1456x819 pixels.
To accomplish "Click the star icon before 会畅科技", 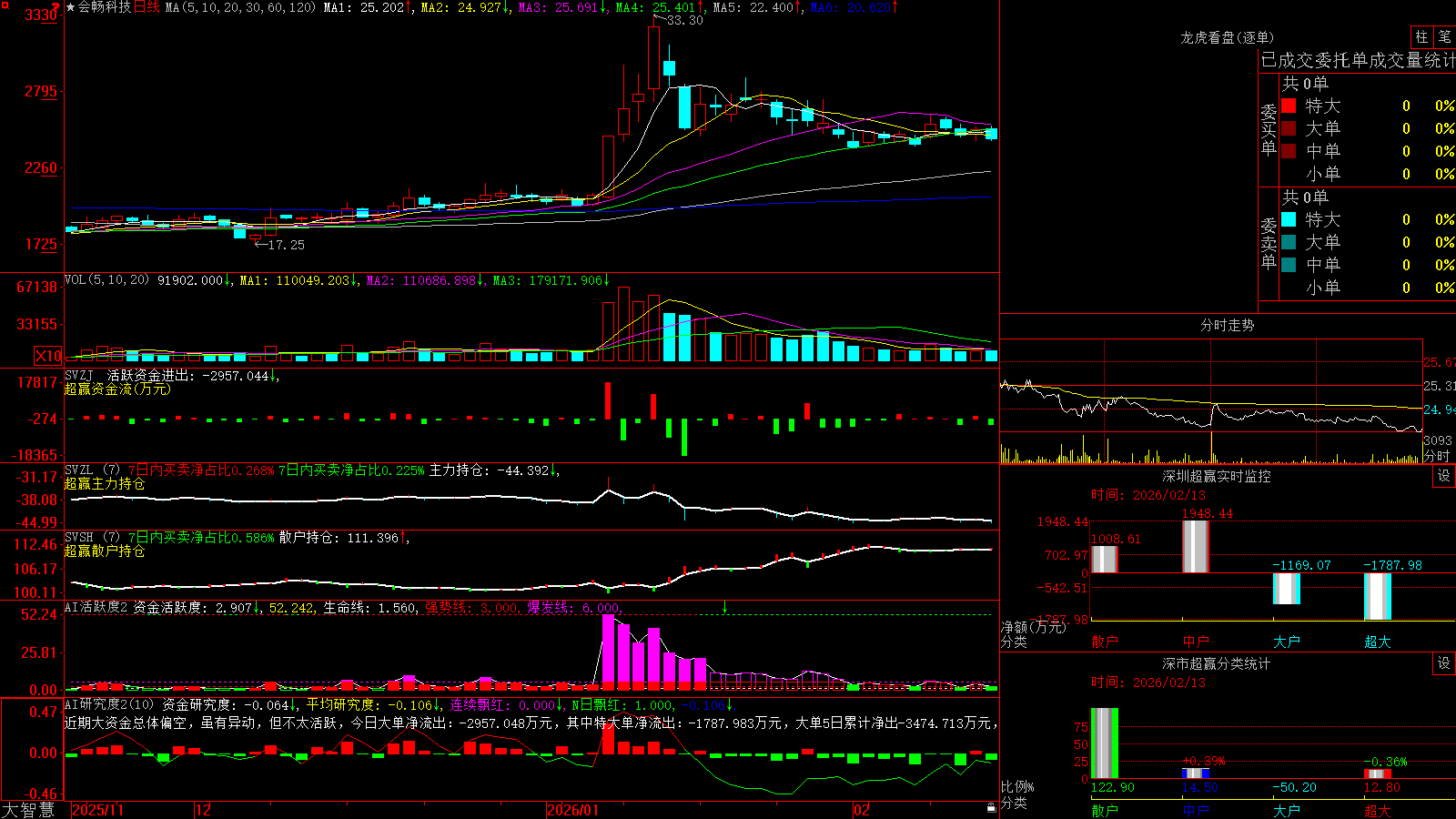I will (70, 7).
